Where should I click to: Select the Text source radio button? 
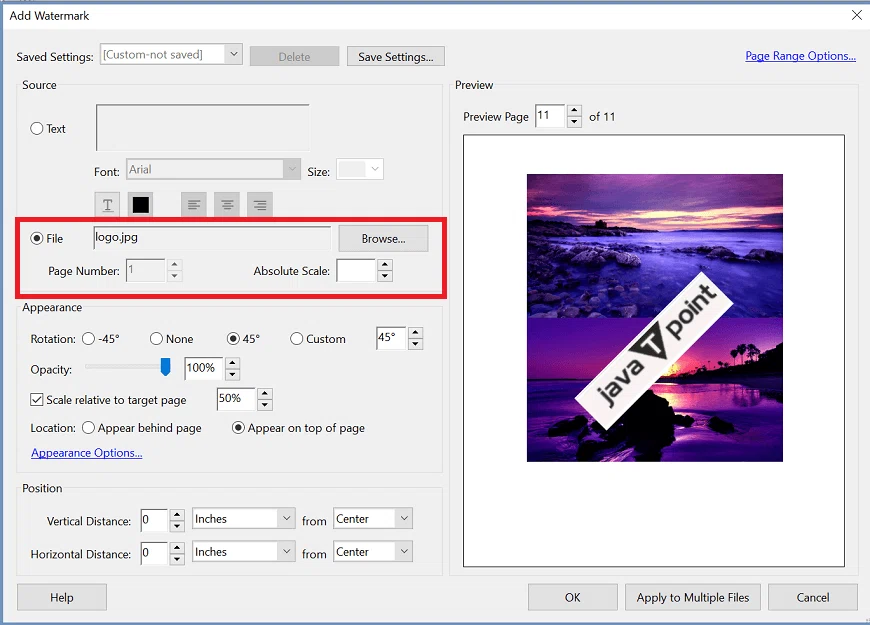point(37,129)
